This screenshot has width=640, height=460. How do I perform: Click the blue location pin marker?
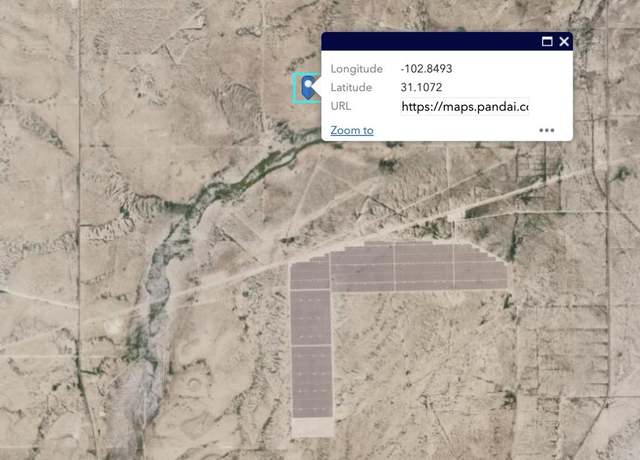click(309, 87)
